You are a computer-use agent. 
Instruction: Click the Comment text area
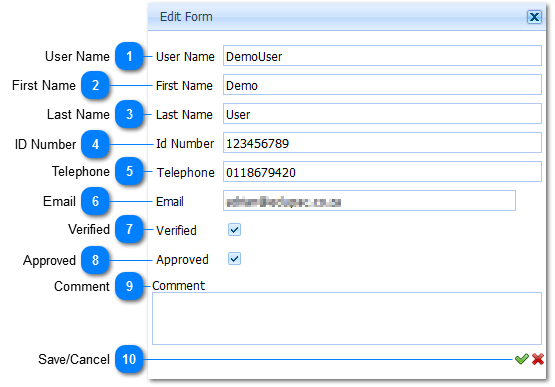(347, 318)
